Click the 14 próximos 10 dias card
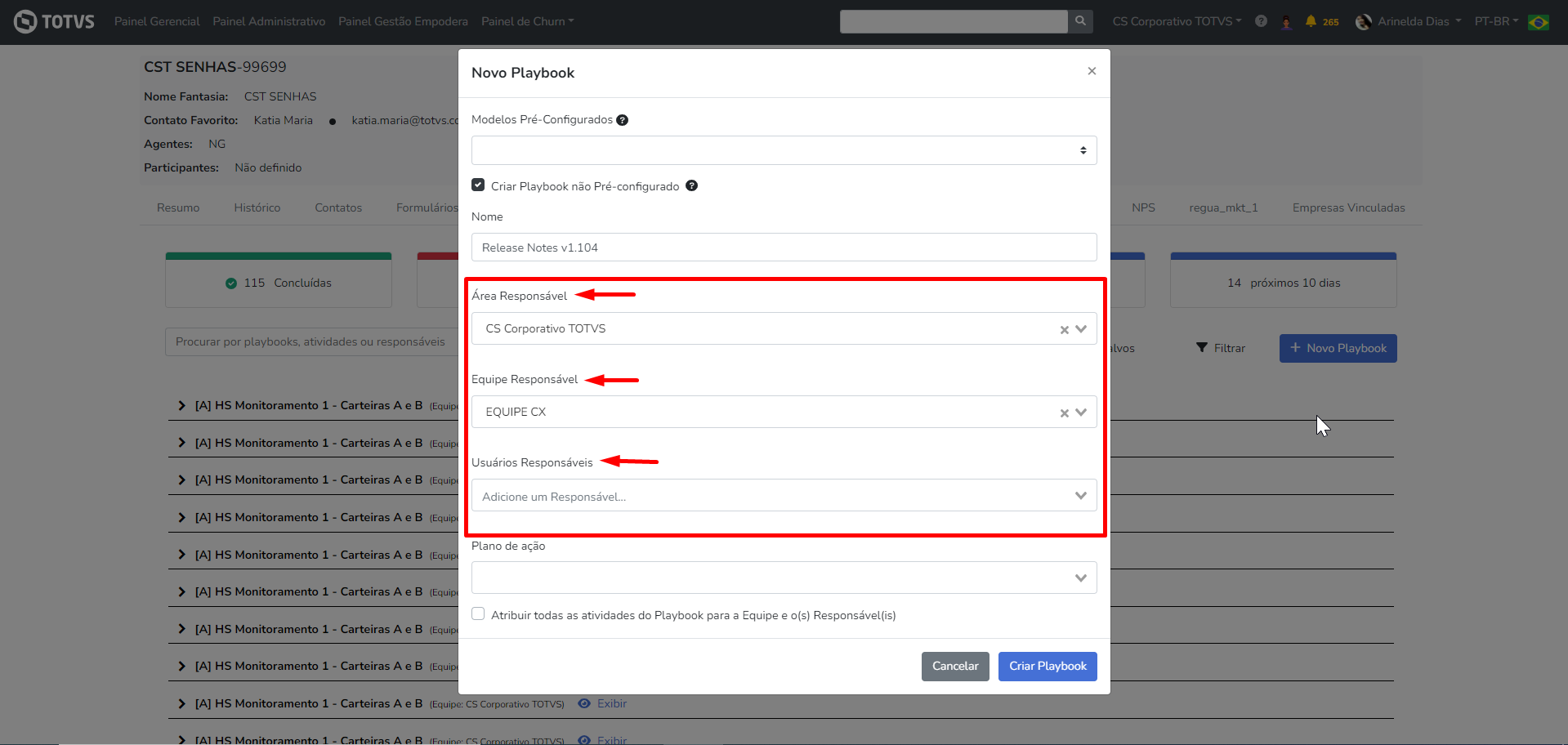The height and width of the screenshot is (745, 1568). coord(1283,280)
